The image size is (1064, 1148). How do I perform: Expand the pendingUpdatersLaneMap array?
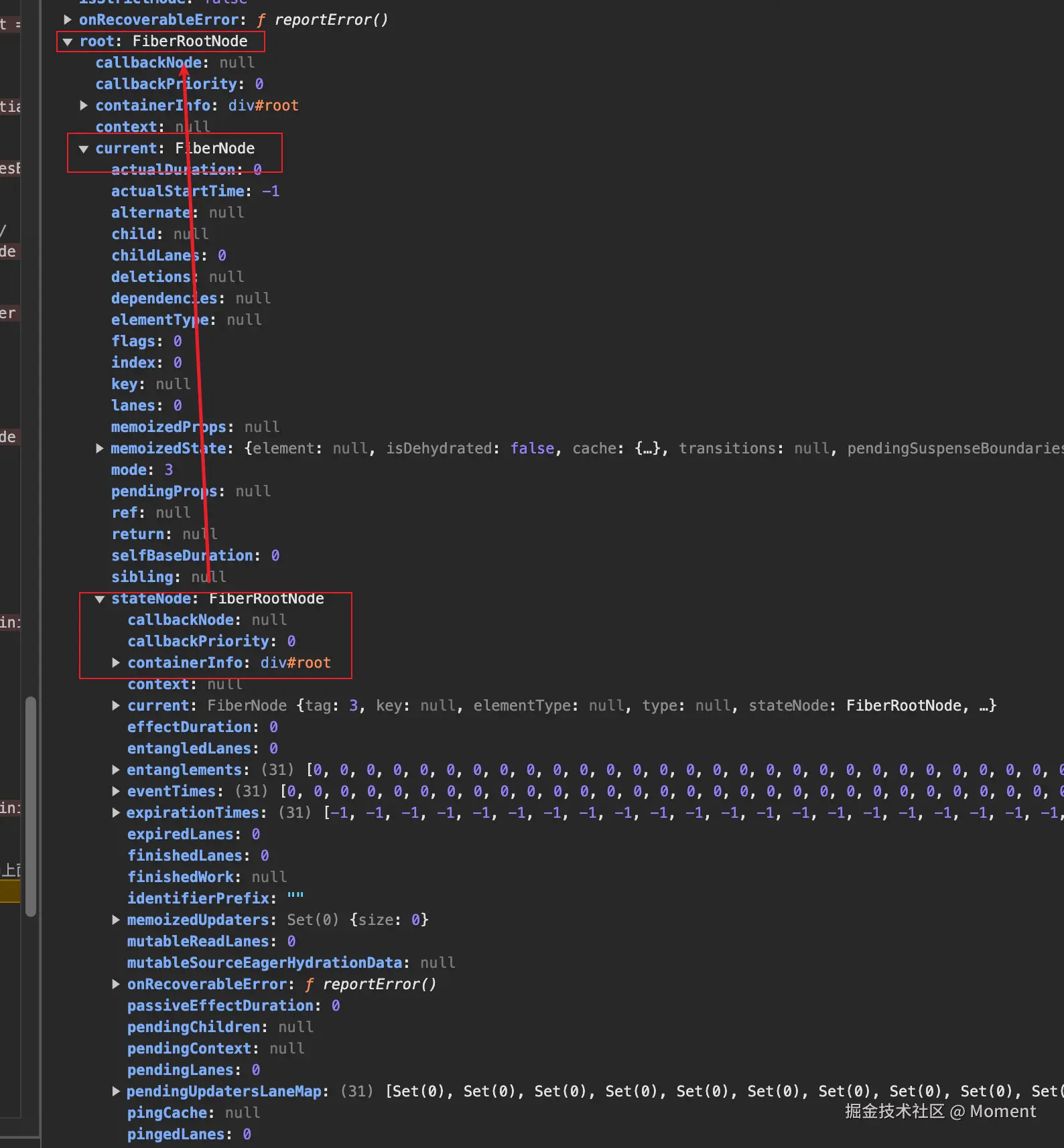116,1092
